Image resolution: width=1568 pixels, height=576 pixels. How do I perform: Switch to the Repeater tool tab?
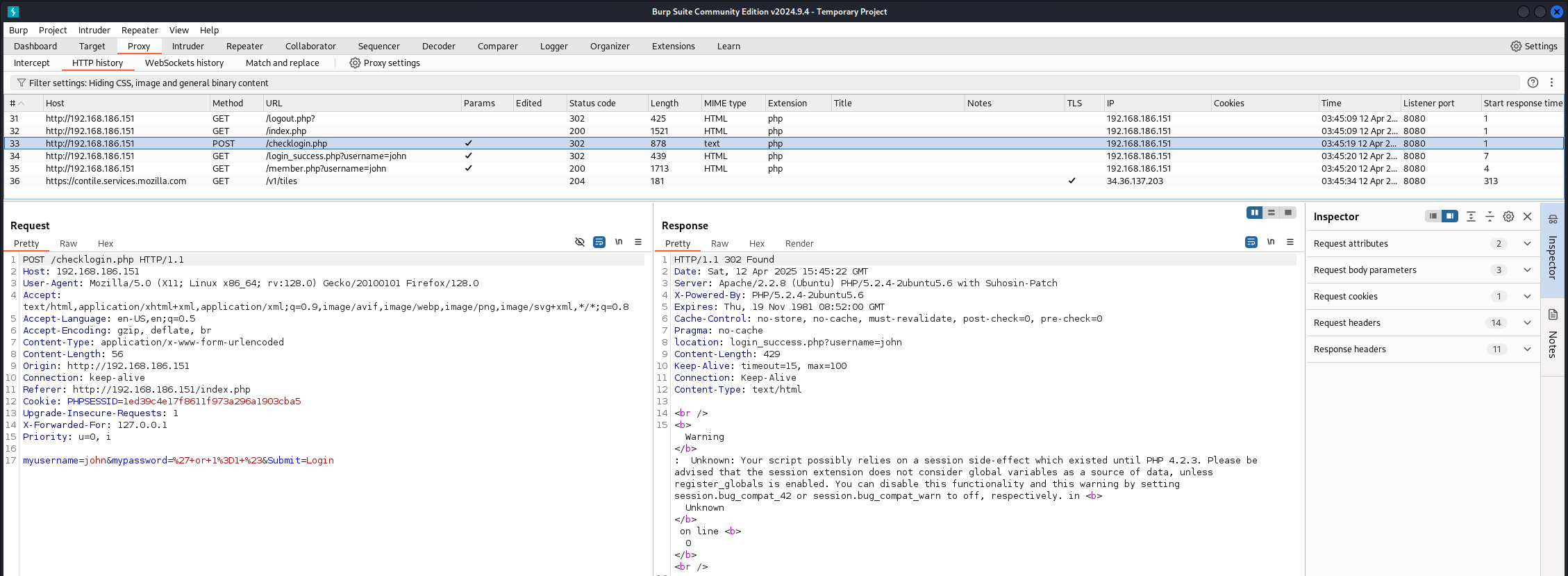tap(244, 46)
